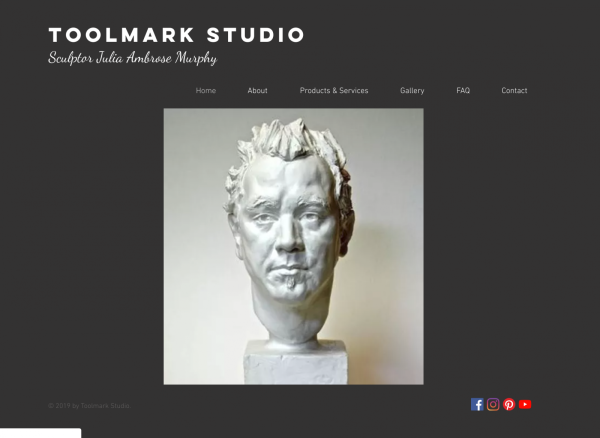This screenshot has width=600, height=438.
Task: Open the Pinterest social icon
Action: click(509, 404)
